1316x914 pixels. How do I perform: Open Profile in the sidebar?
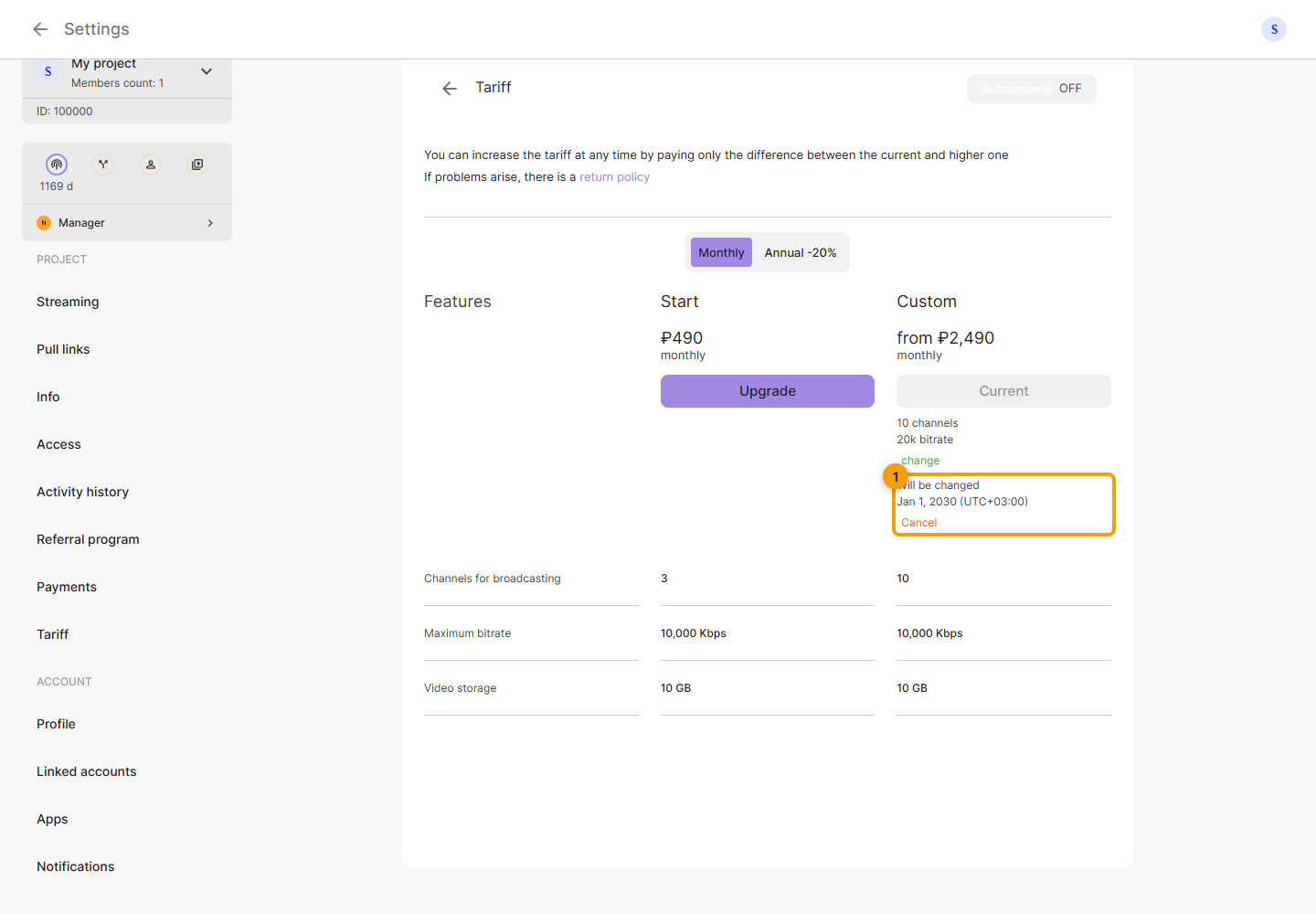click(56, 724)
